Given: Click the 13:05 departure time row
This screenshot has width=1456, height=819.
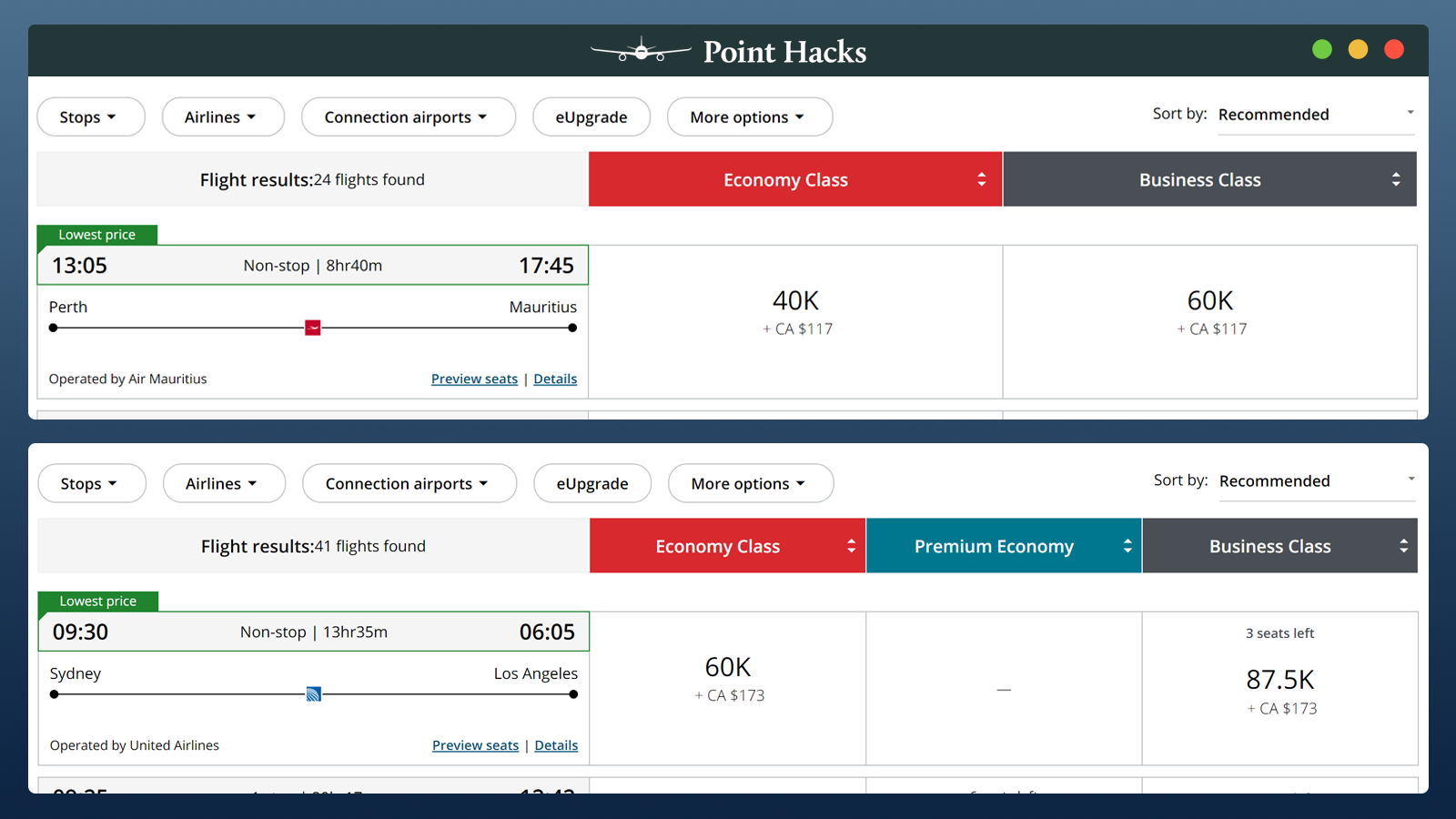Looking at the screenshot, I should [x=313, y=266].
